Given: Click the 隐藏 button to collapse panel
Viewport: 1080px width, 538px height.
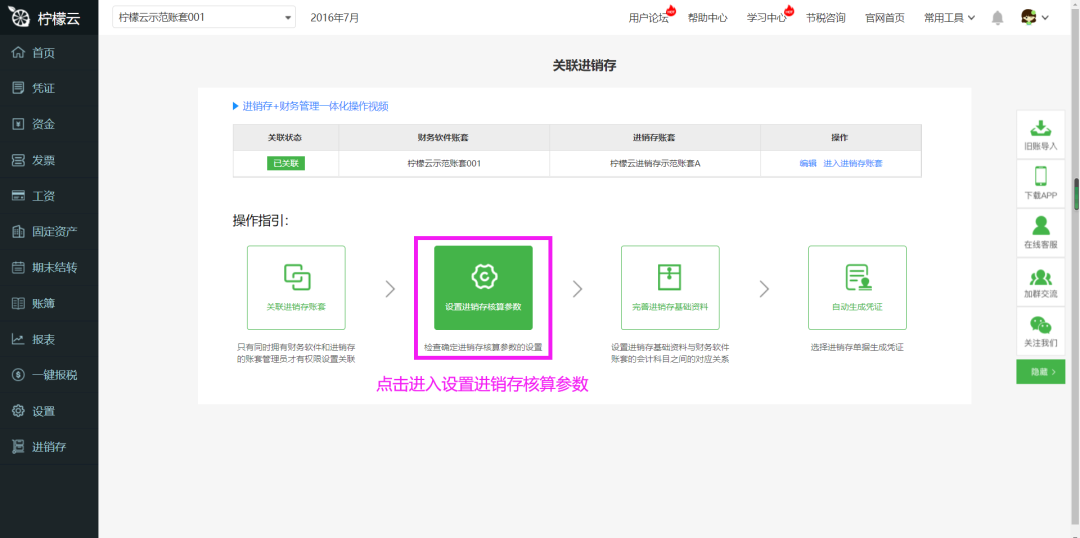Looking at the screenshot, I should click(1040, 371).
